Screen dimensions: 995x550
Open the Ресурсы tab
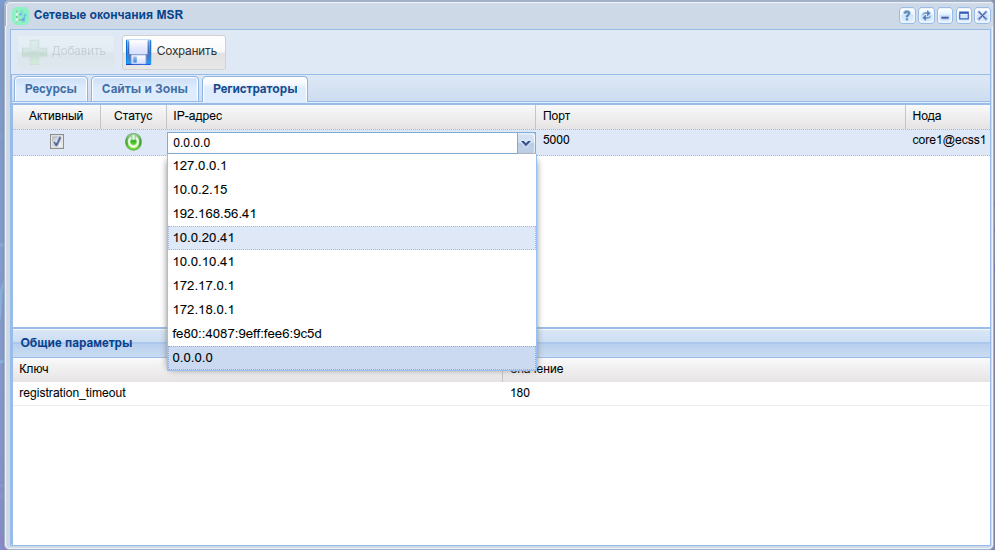point(51,89)
